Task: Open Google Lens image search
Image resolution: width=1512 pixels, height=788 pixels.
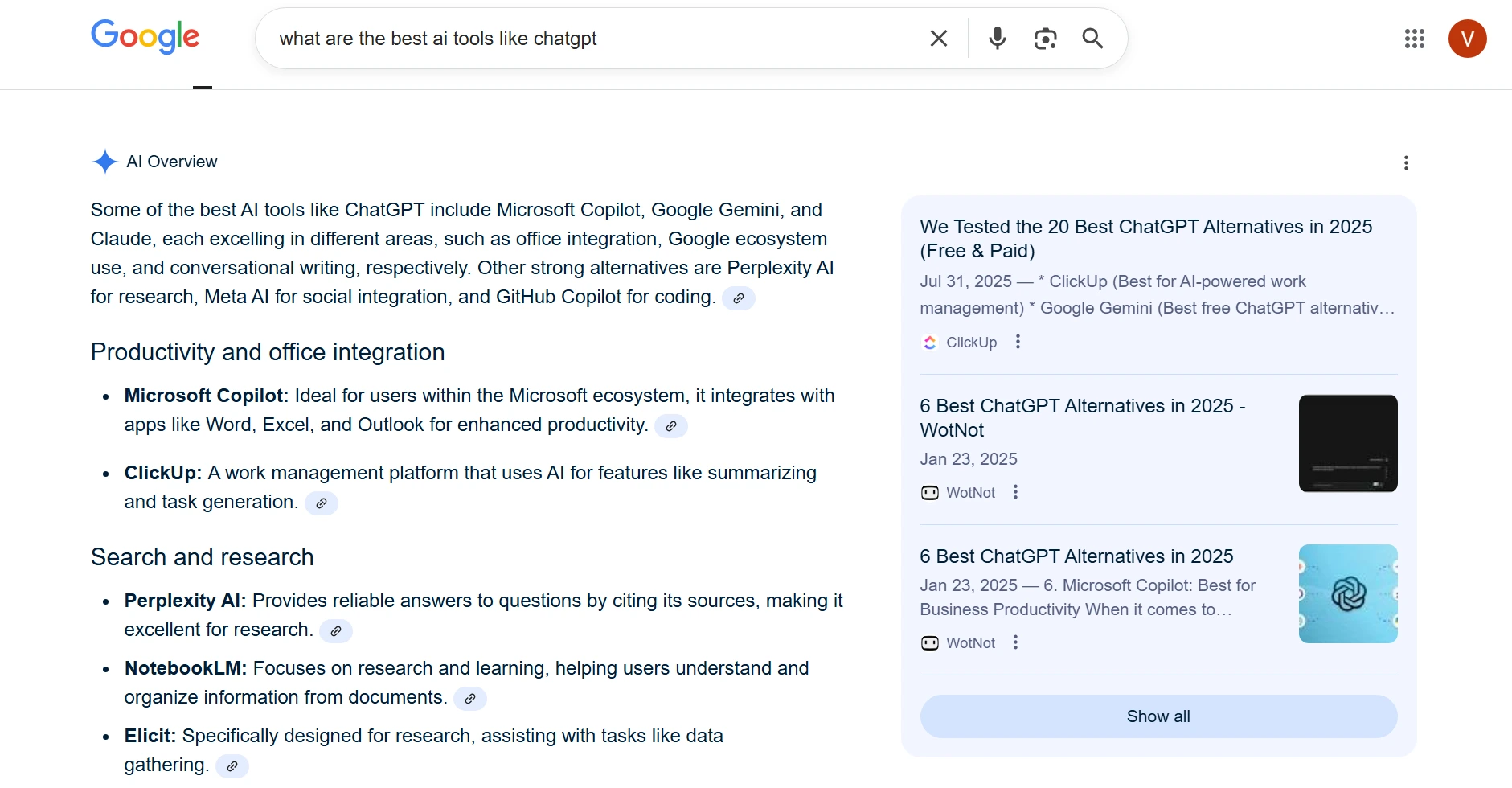Action: click(x=1045, y=39)
